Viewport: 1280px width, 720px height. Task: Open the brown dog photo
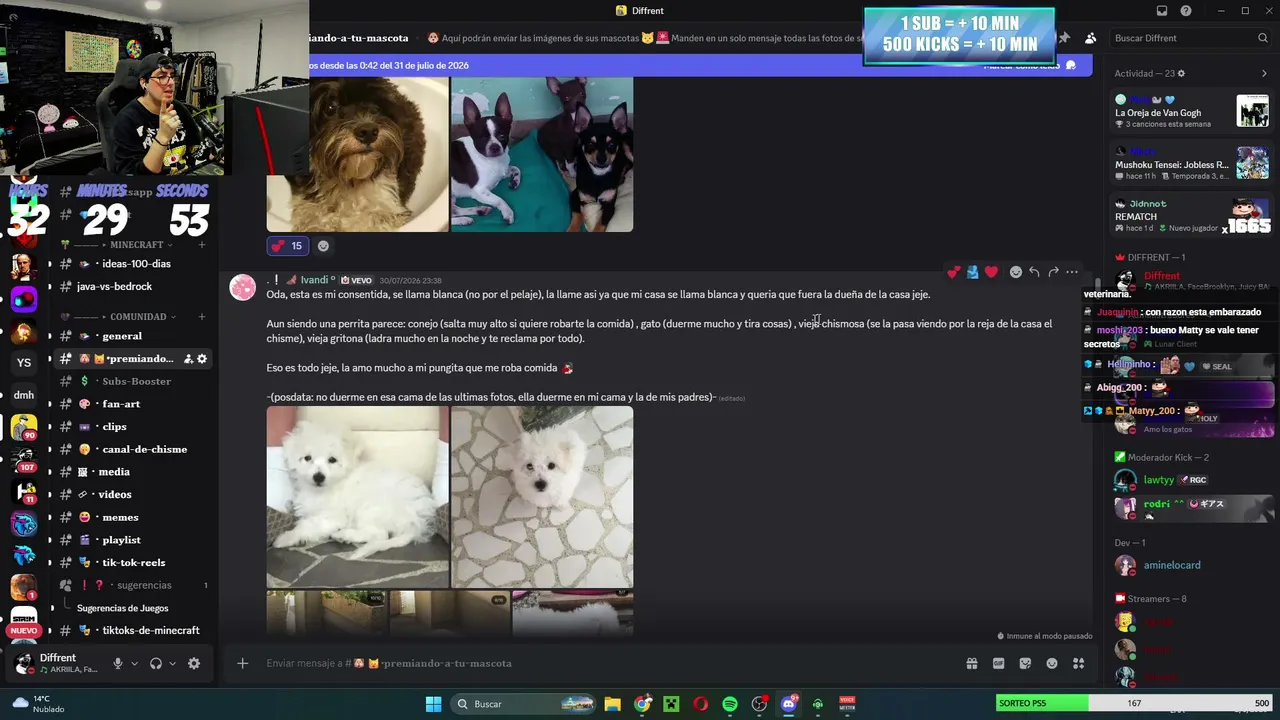(357, 155)
